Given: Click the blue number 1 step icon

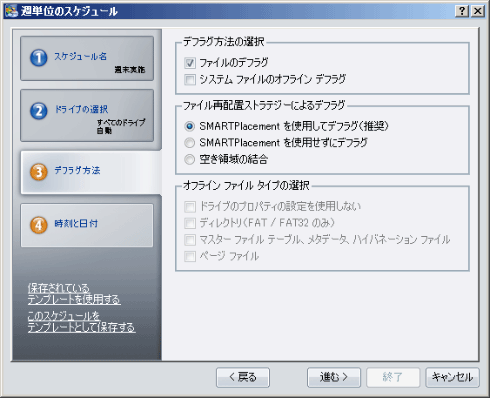Looking at the screenshot, I should pyautogui.click(x=39, y=58).
